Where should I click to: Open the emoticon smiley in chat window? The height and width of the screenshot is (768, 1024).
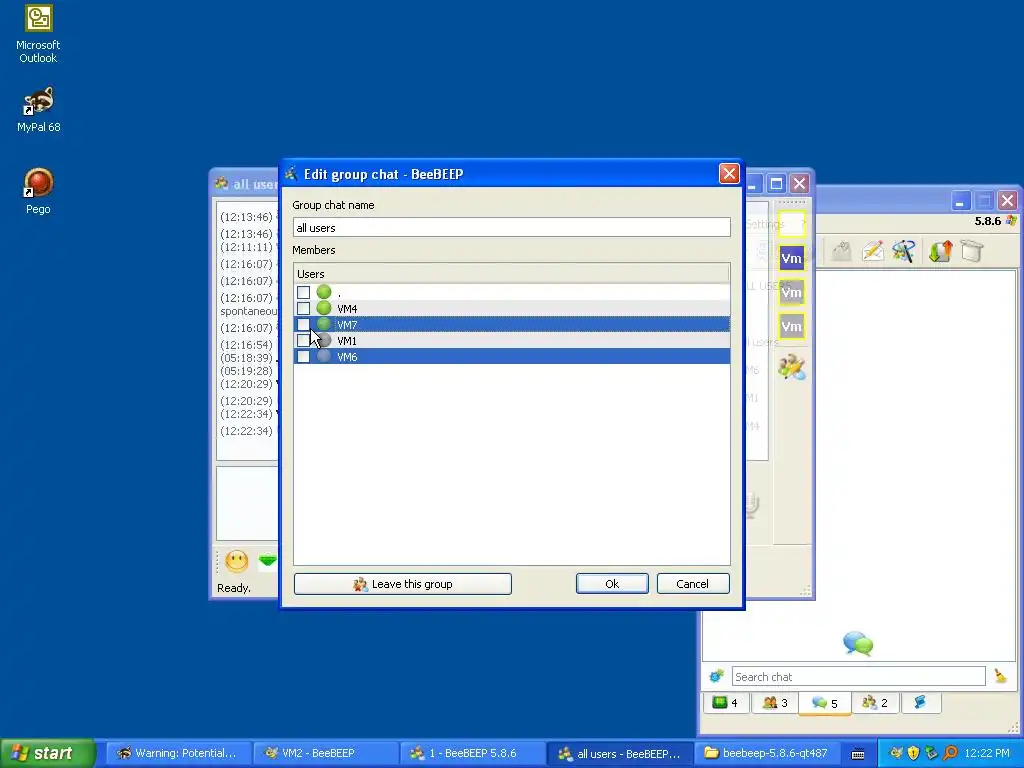click(x=236, y=561)
